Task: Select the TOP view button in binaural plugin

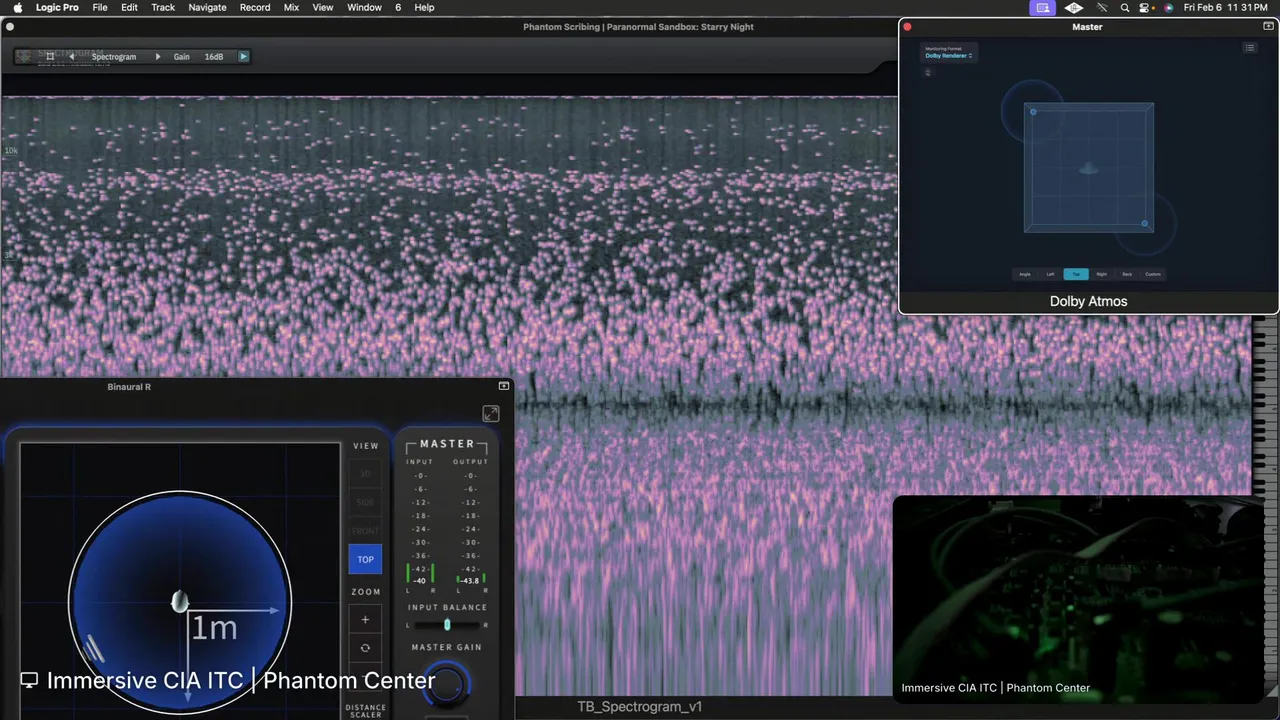Action: tap(365, 560)
